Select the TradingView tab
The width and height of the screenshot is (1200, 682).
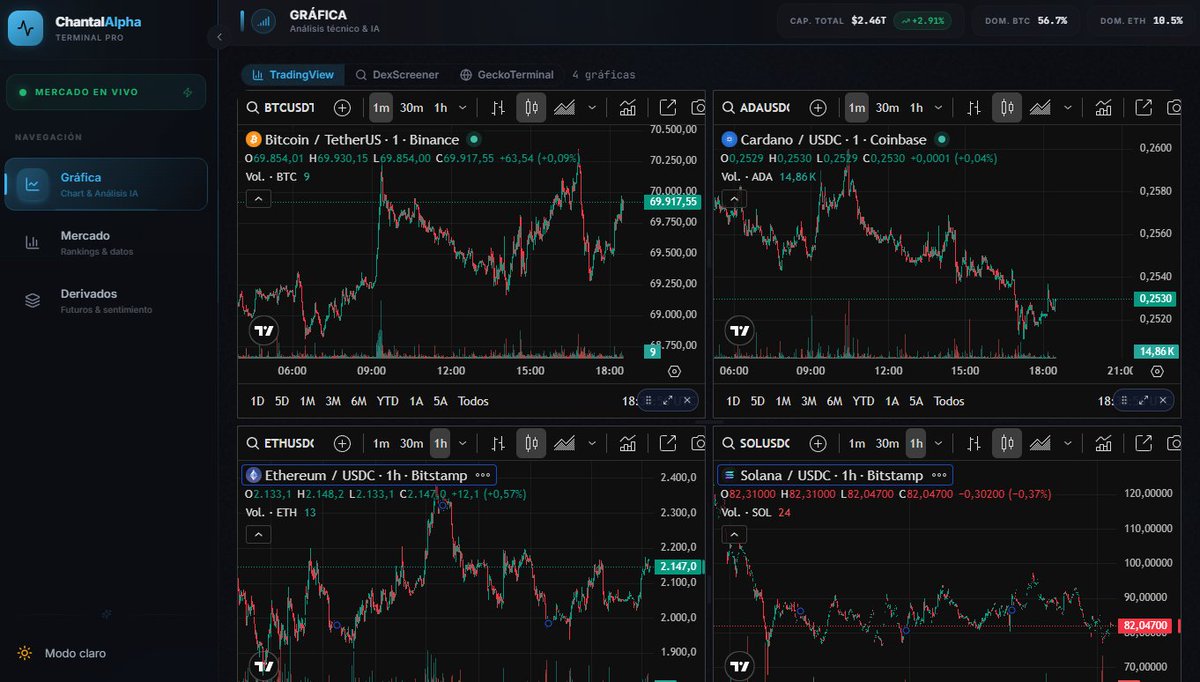(x=293, y=75)
